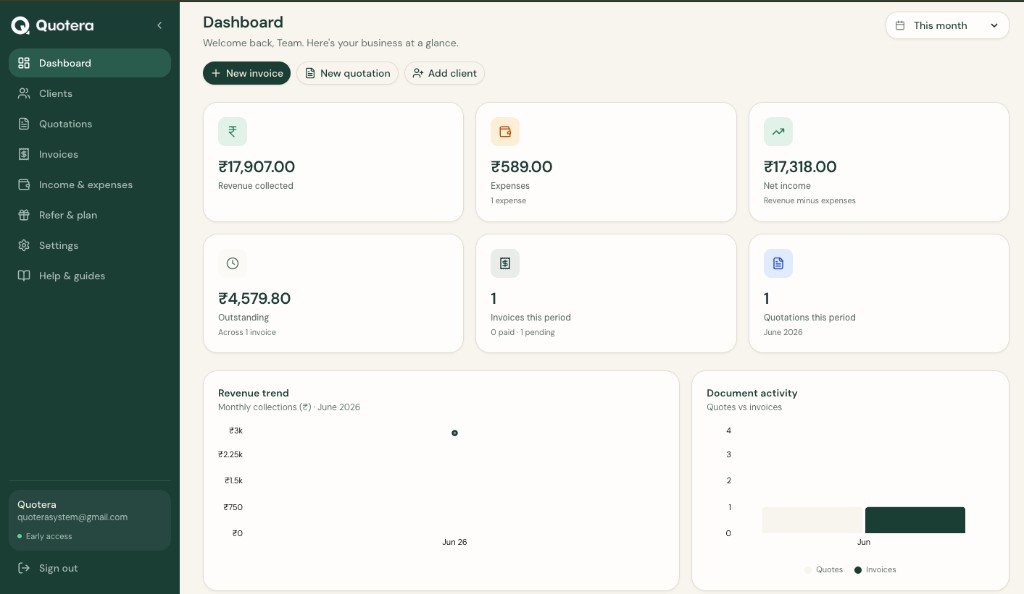The height and width of the screenshot is (594, 1024).
Task: Click the Income & expenses wallet icon in sidebar
Action: tap(24, 185)
